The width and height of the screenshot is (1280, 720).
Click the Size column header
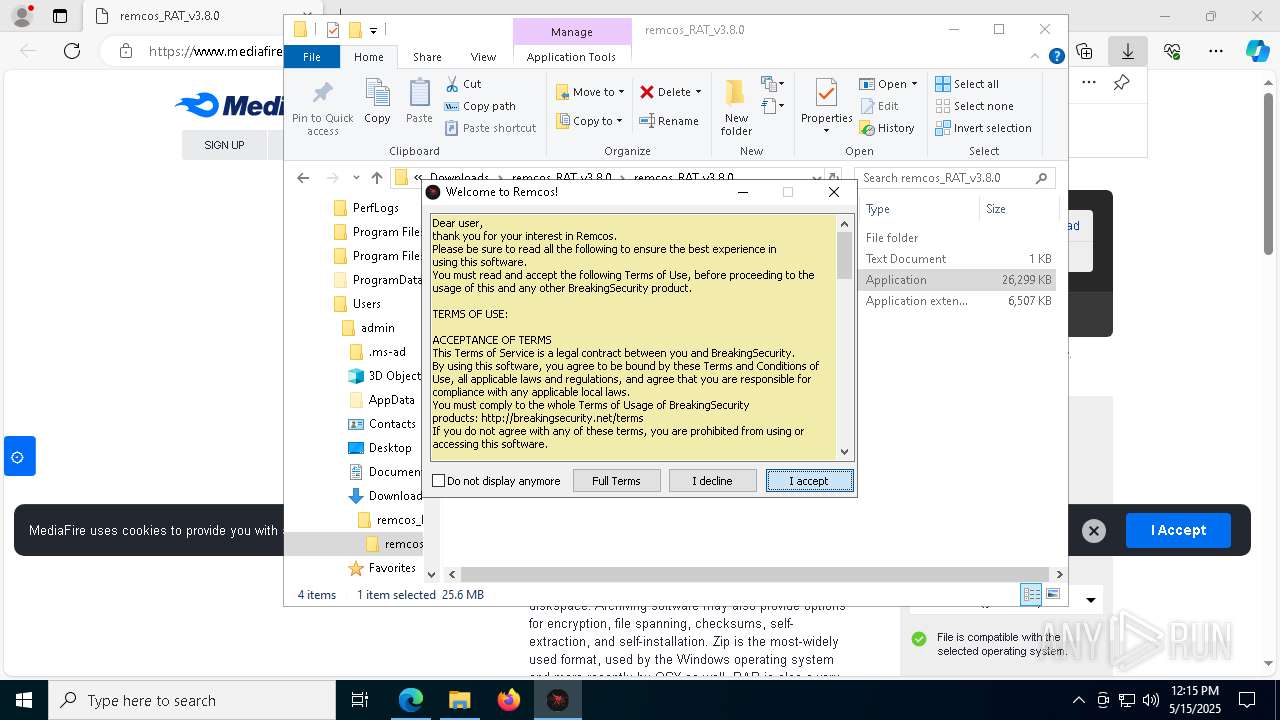pyautogui.click(x=1017, y=209)
